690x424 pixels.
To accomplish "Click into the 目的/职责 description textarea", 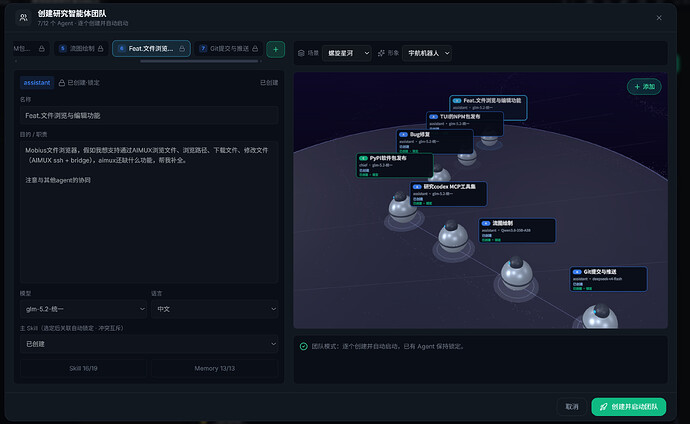I will point(149,212).
